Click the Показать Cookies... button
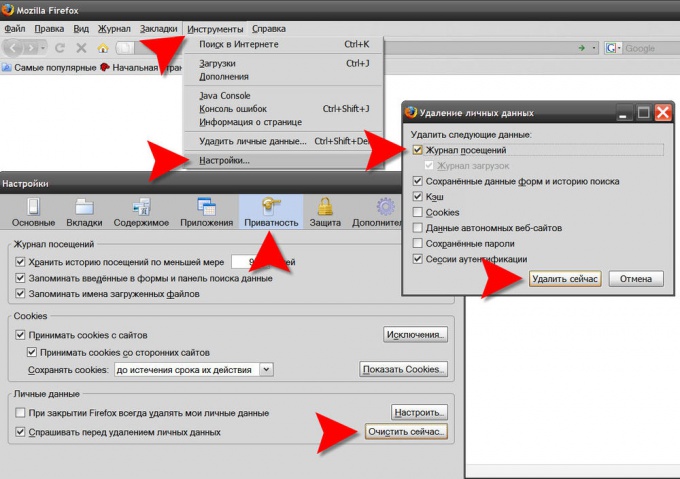 [402, 369]
